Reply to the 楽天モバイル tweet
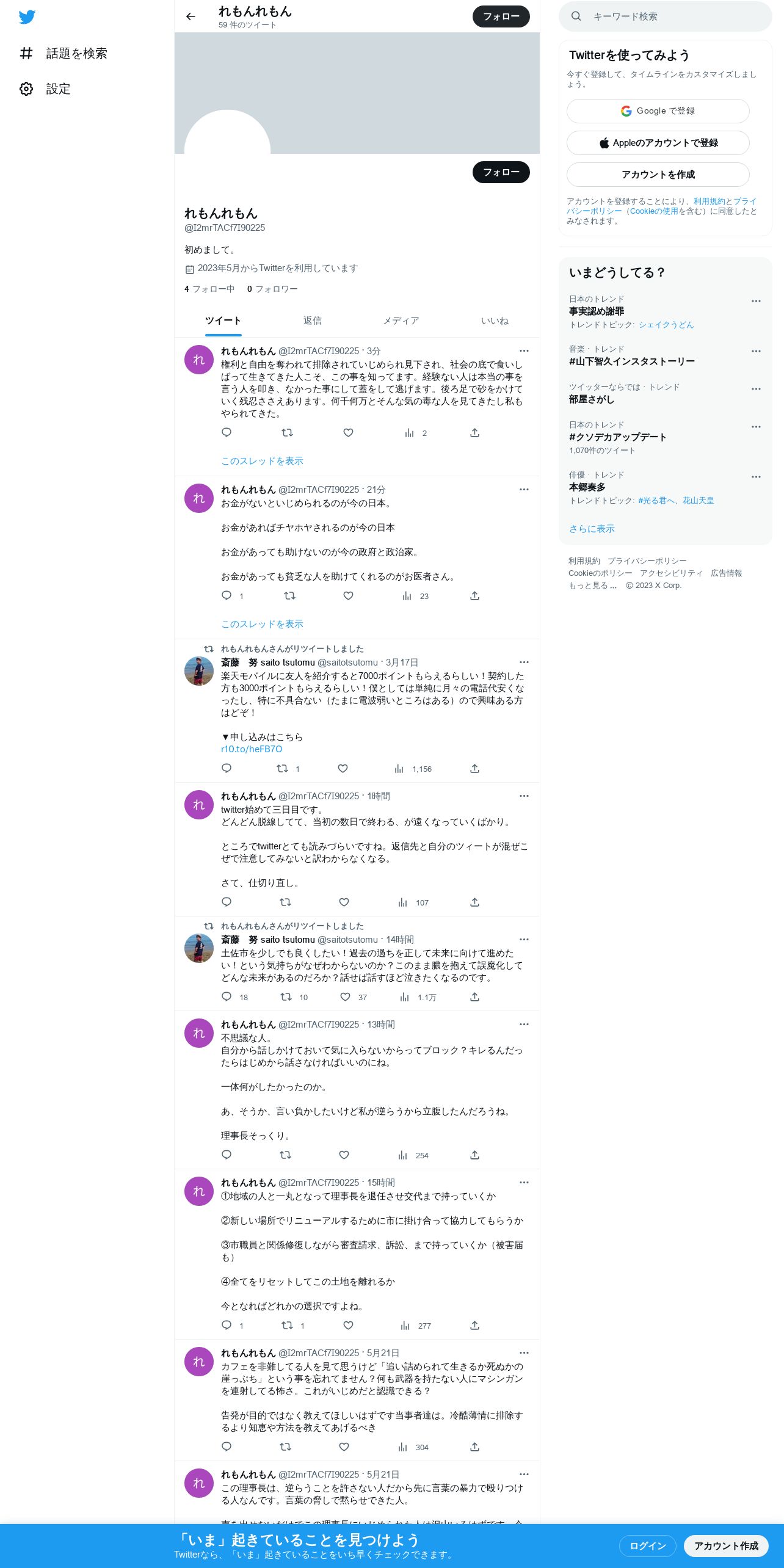 coord(227,769)
